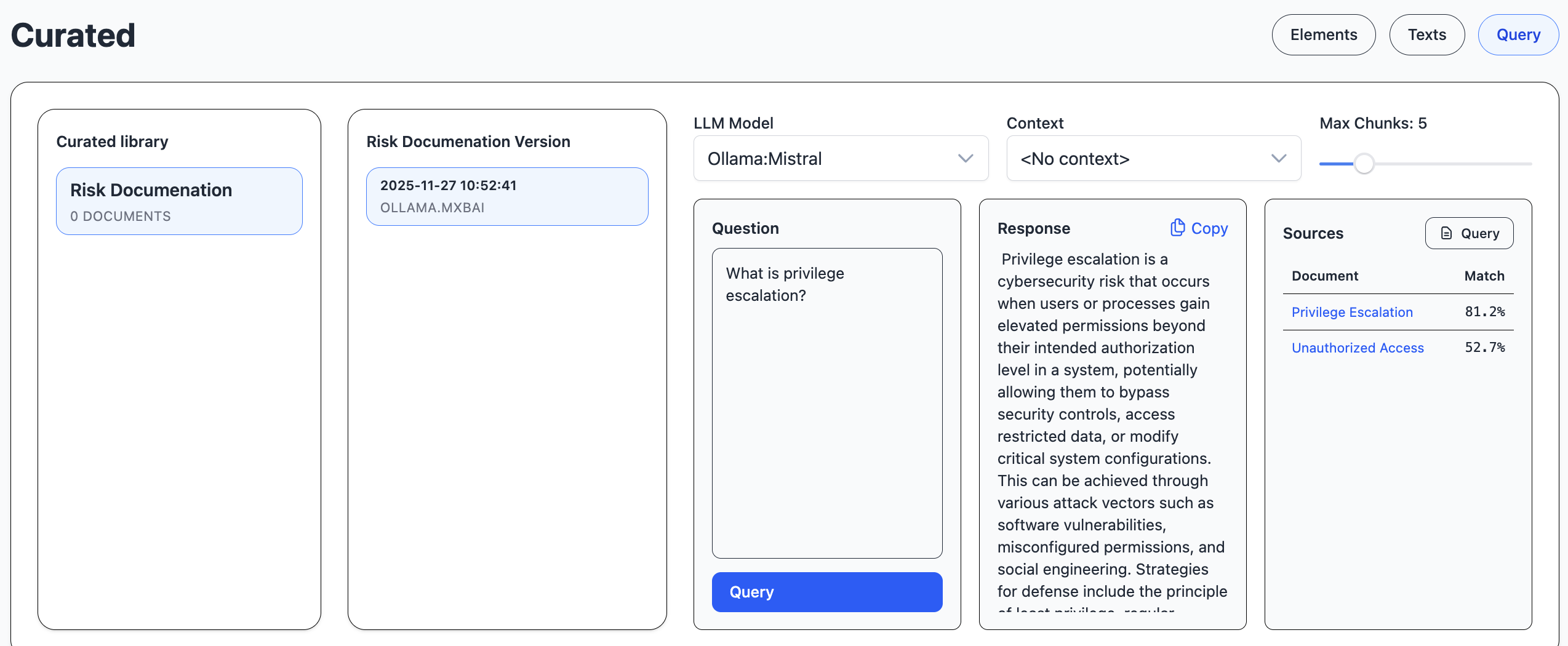
Task: Select the Query tab in the header
Action: [x=1518, y=35]
